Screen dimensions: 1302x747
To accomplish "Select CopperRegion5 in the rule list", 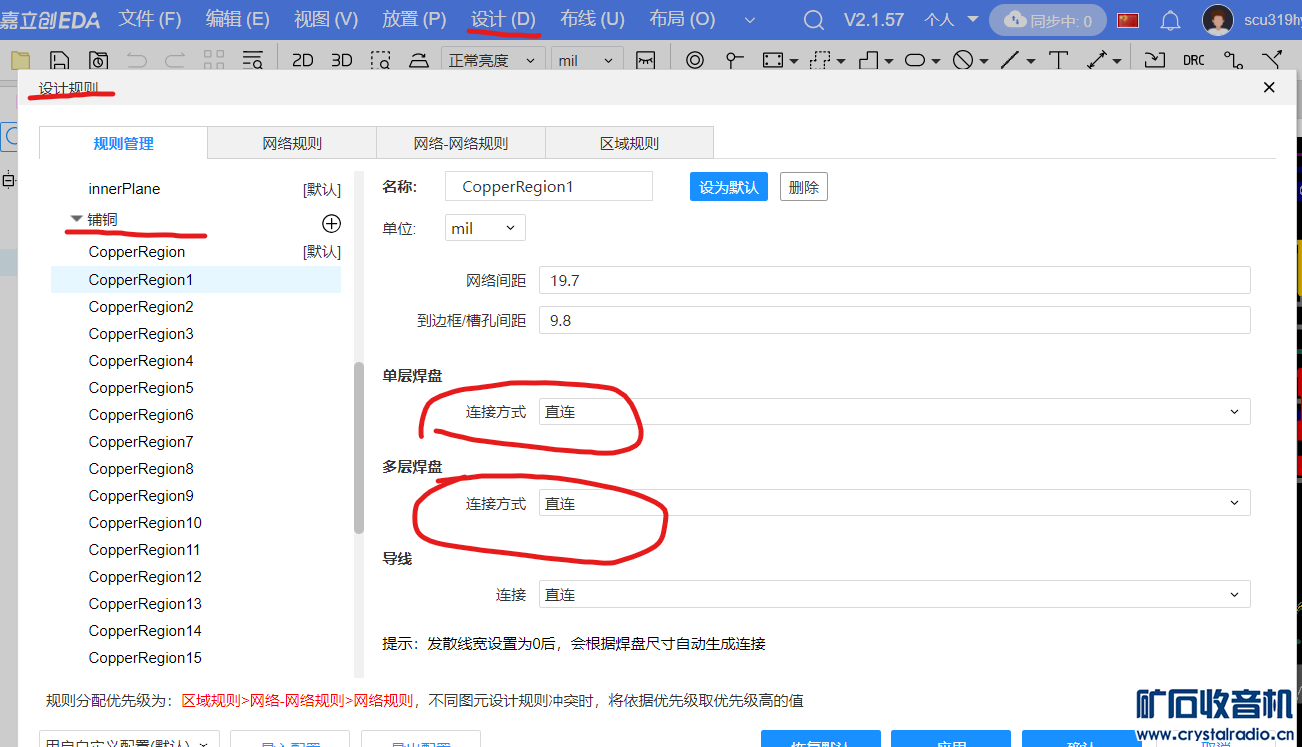I will [x=141, y=388].
